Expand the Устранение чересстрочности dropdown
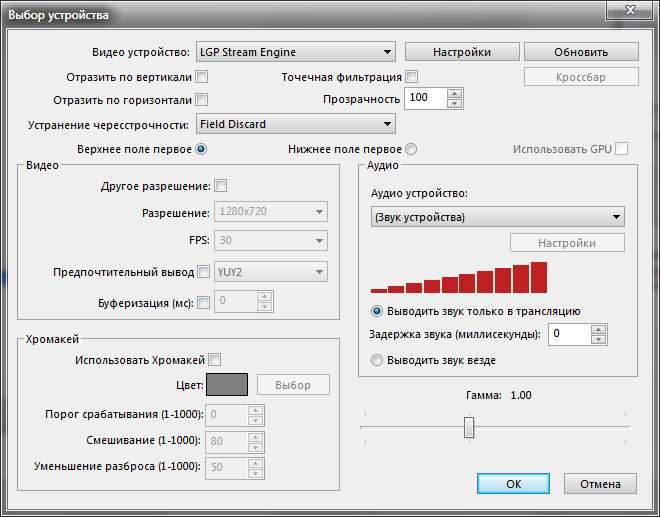Viewport: 660px width, 517px height. (x=295, y=124)
